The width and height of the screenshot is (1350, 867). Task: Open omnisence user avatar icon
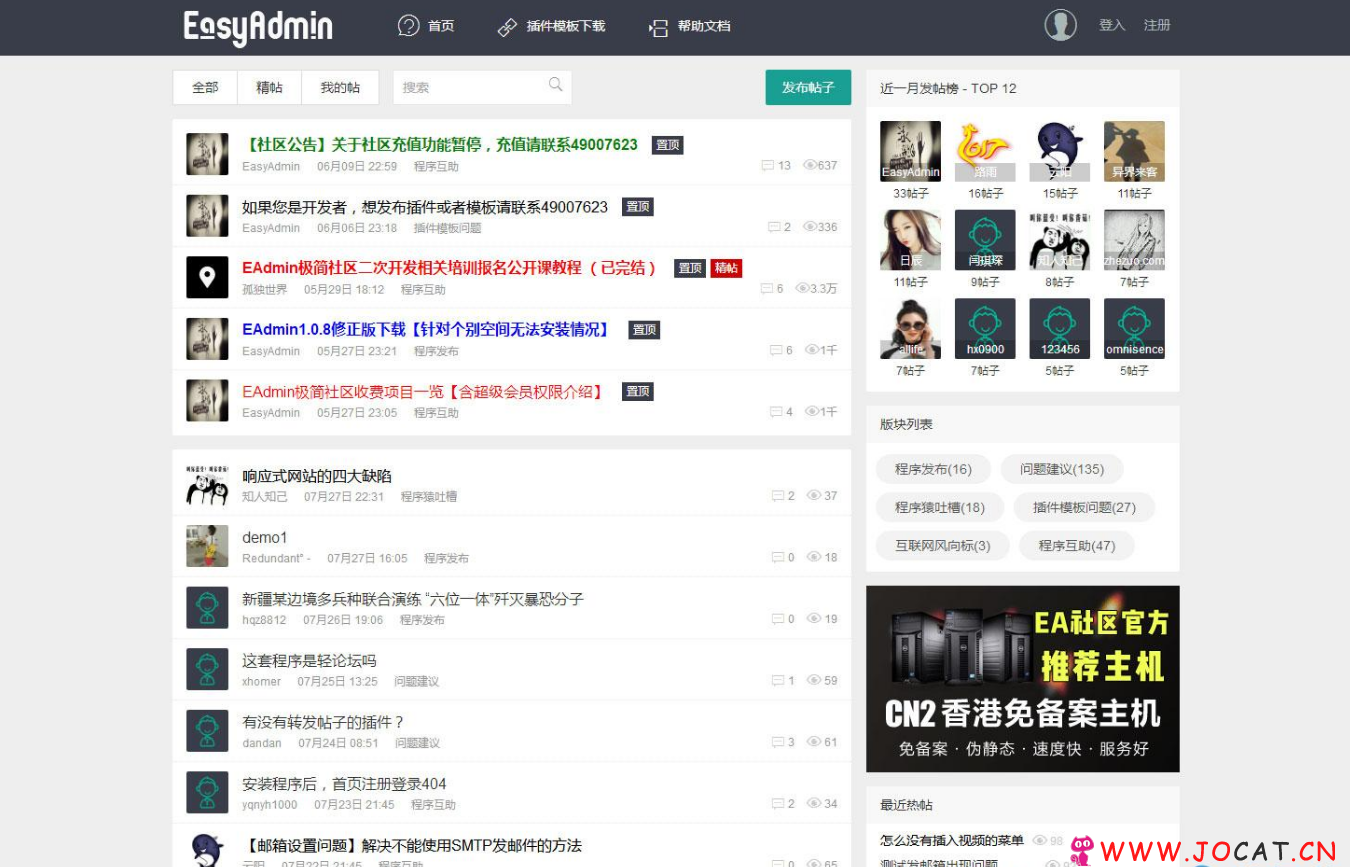coord(1134,328)
